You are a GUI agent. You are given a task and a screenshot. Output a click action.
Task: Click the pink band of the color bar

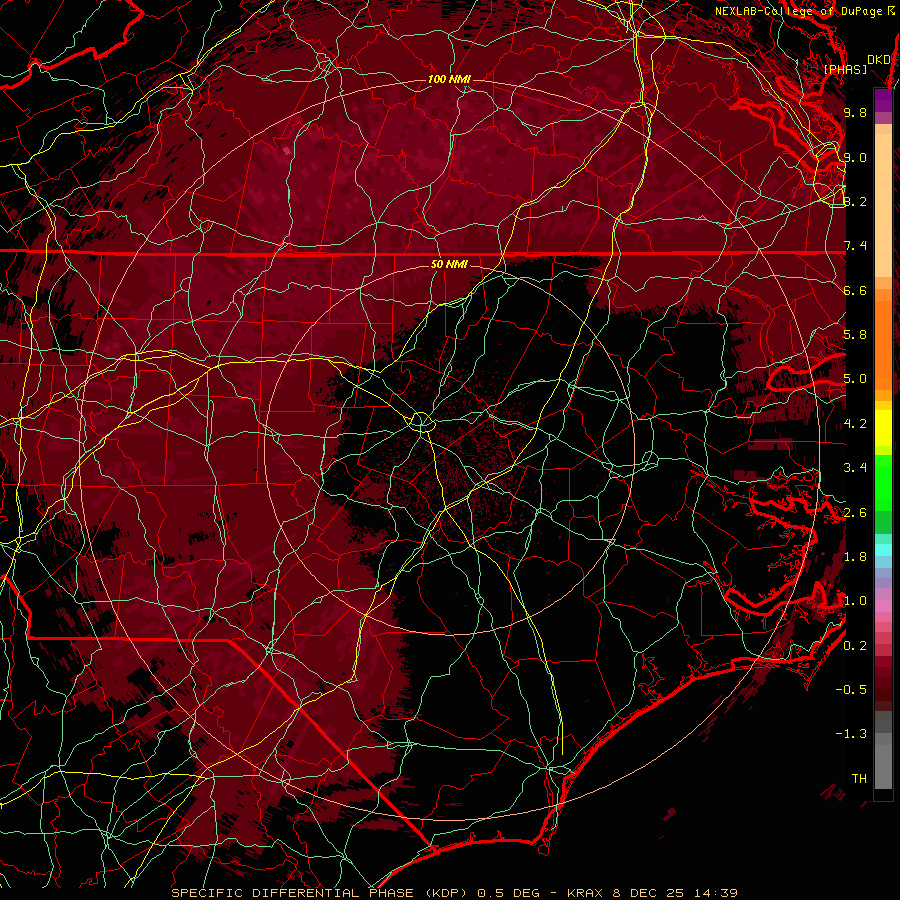coord(883,606)
